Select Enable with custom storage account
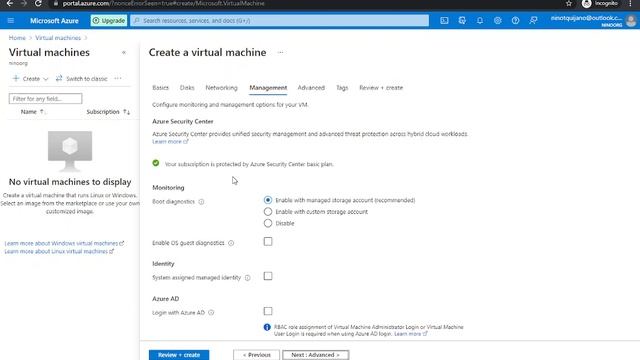 click(268, 211)
